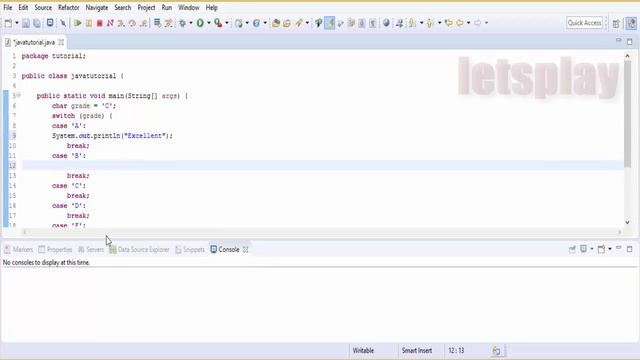
Task: Open the Project menu
Action: (146, 8)
